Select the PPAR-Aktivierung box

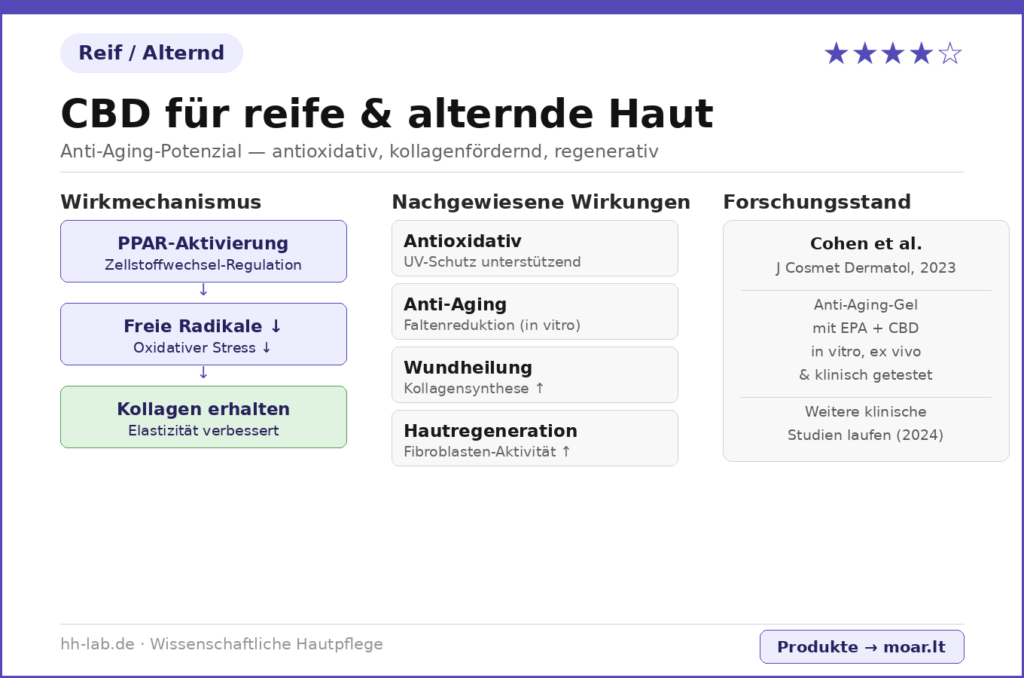pos(203,251)
